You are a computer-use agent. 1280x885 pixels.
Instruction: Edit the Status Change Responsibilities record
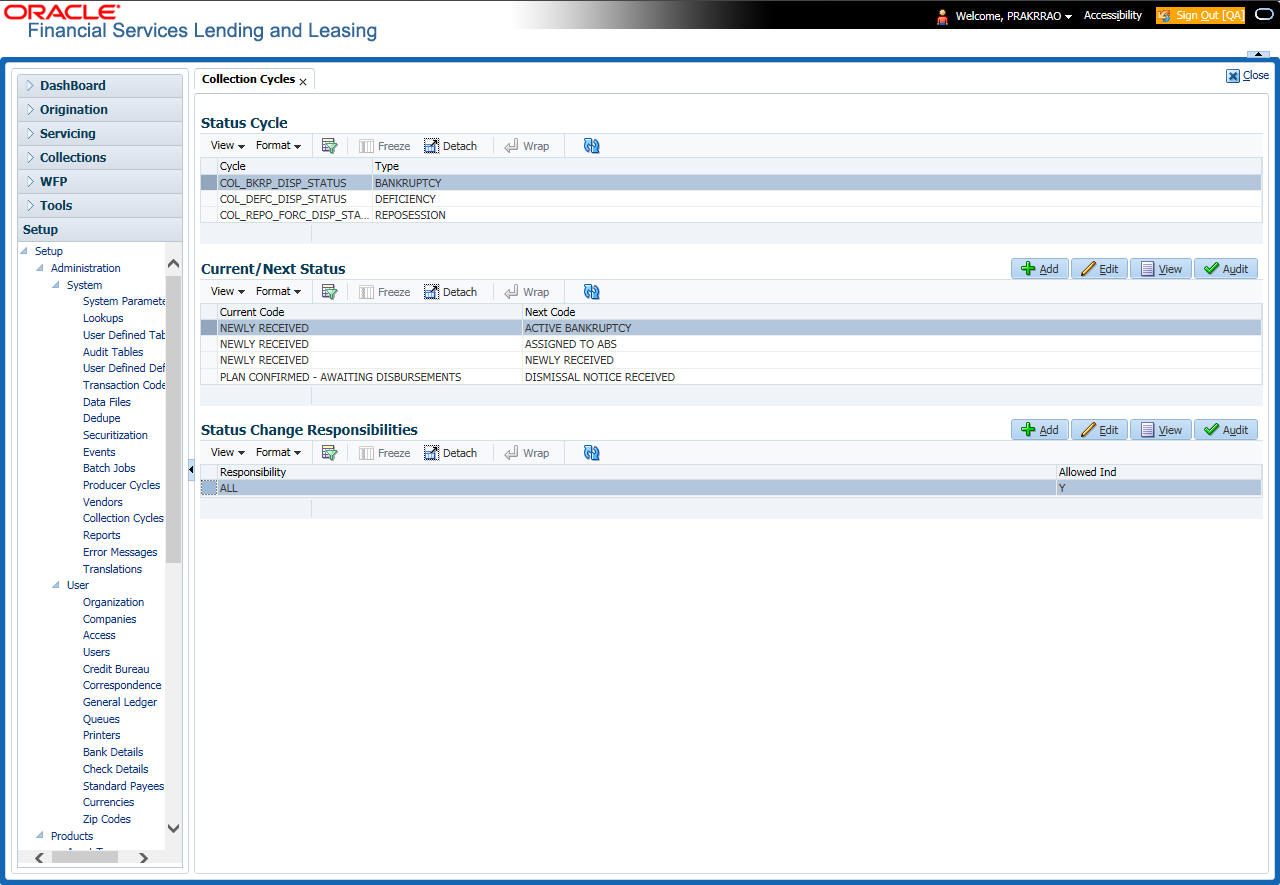tap(1099, 430)
